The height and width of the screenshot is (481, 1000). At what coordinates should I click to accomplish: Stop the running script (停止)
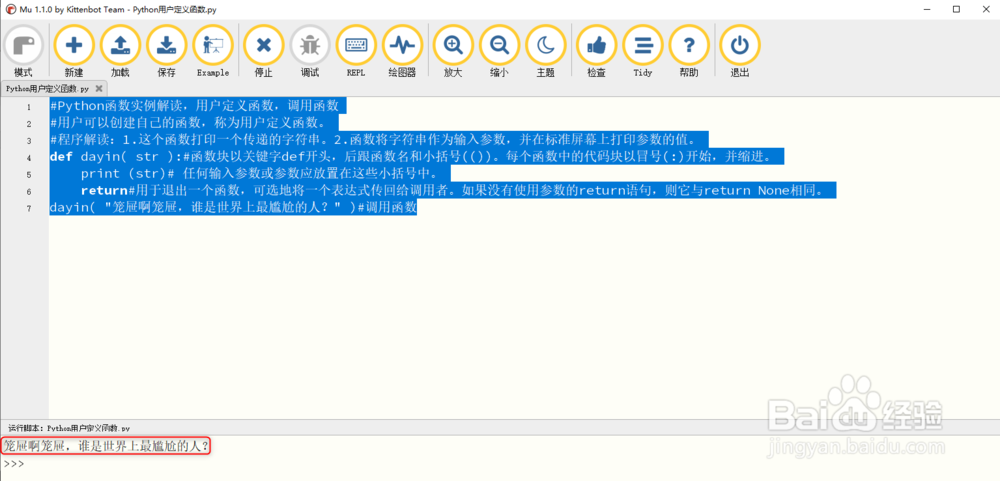263,51
